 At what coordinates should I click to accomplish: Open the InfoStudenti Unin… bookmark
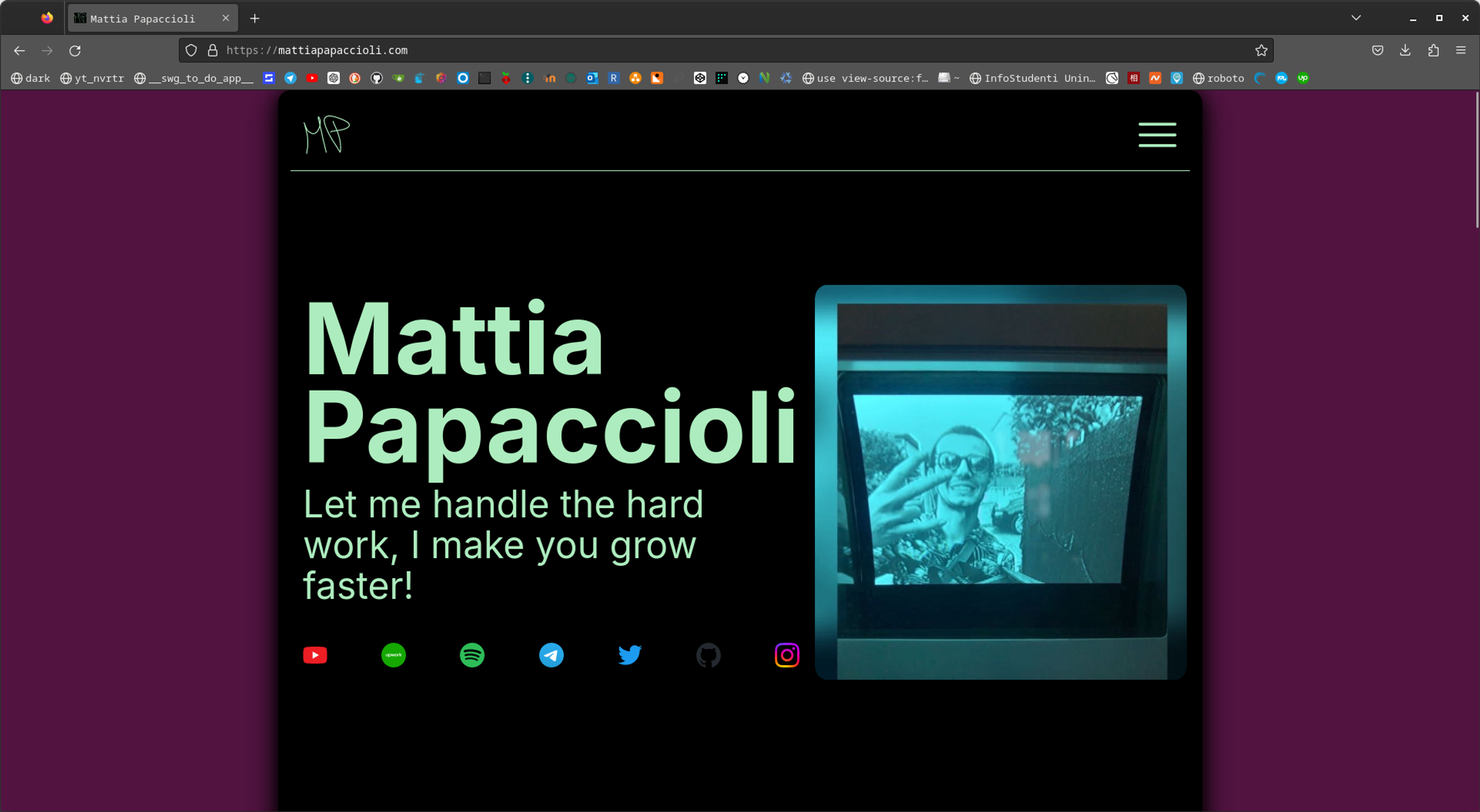pyautogui.click(x=1033, y=78)
